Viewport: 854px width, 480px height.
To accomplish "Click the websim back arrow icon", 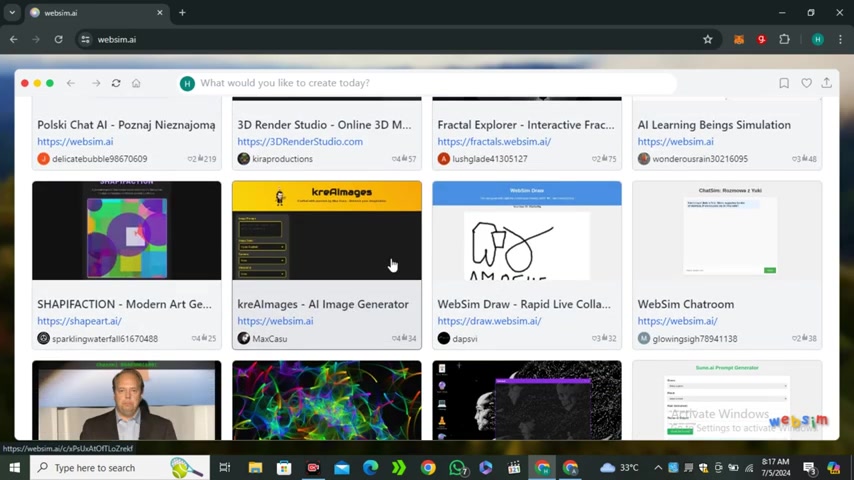I will pyautogui.click(x=71, y=83).
